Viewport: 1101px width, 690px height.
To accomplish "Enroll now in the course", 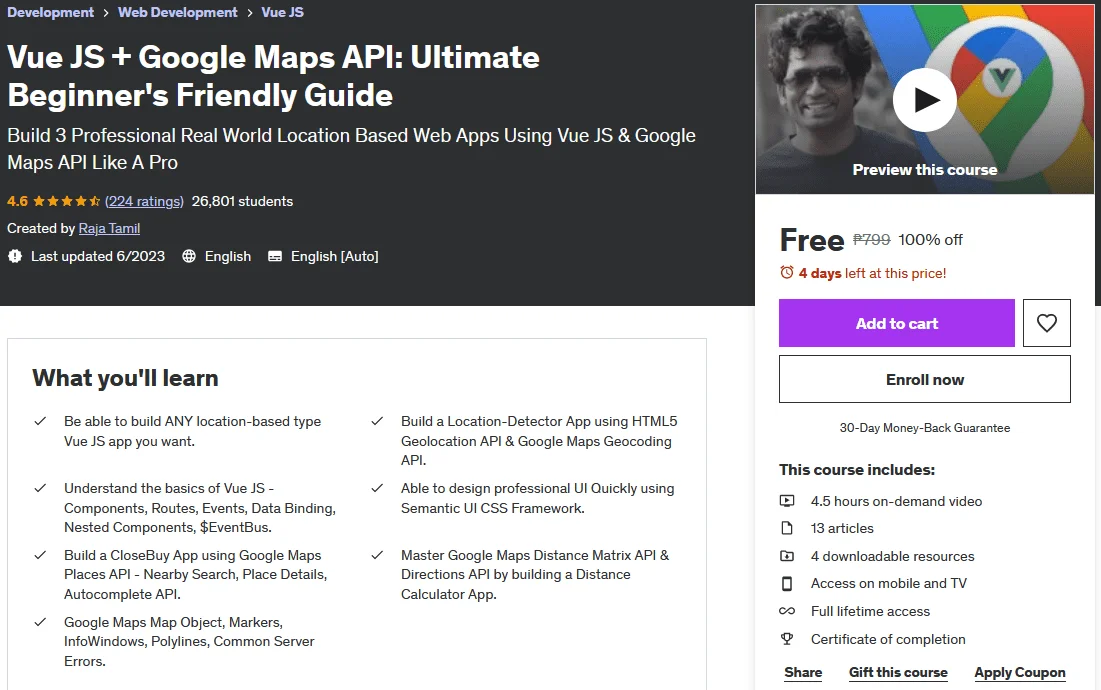I will pos(925,379).
